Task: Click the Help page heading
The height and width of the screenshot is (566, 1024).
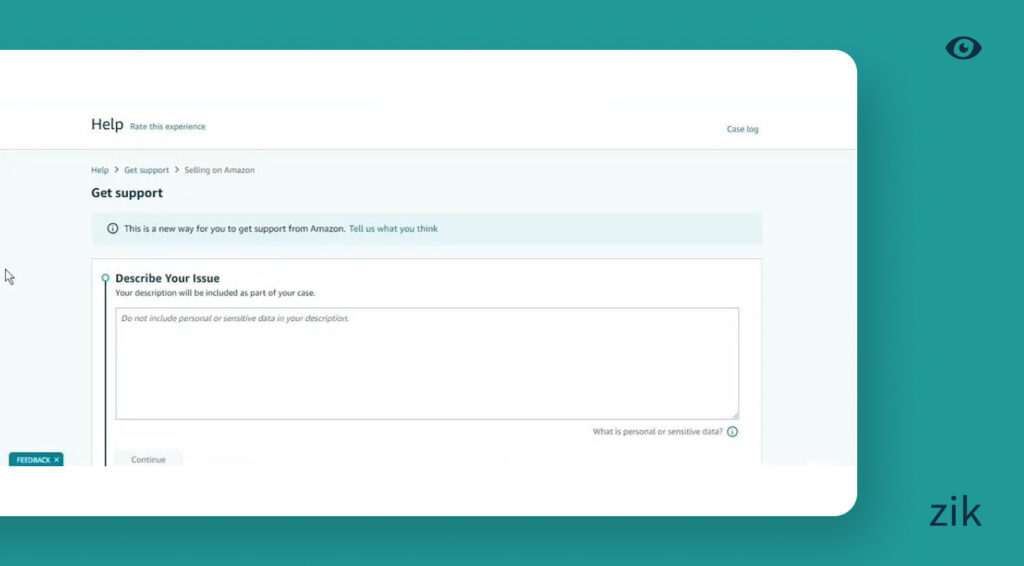Action: pos(107,125)
